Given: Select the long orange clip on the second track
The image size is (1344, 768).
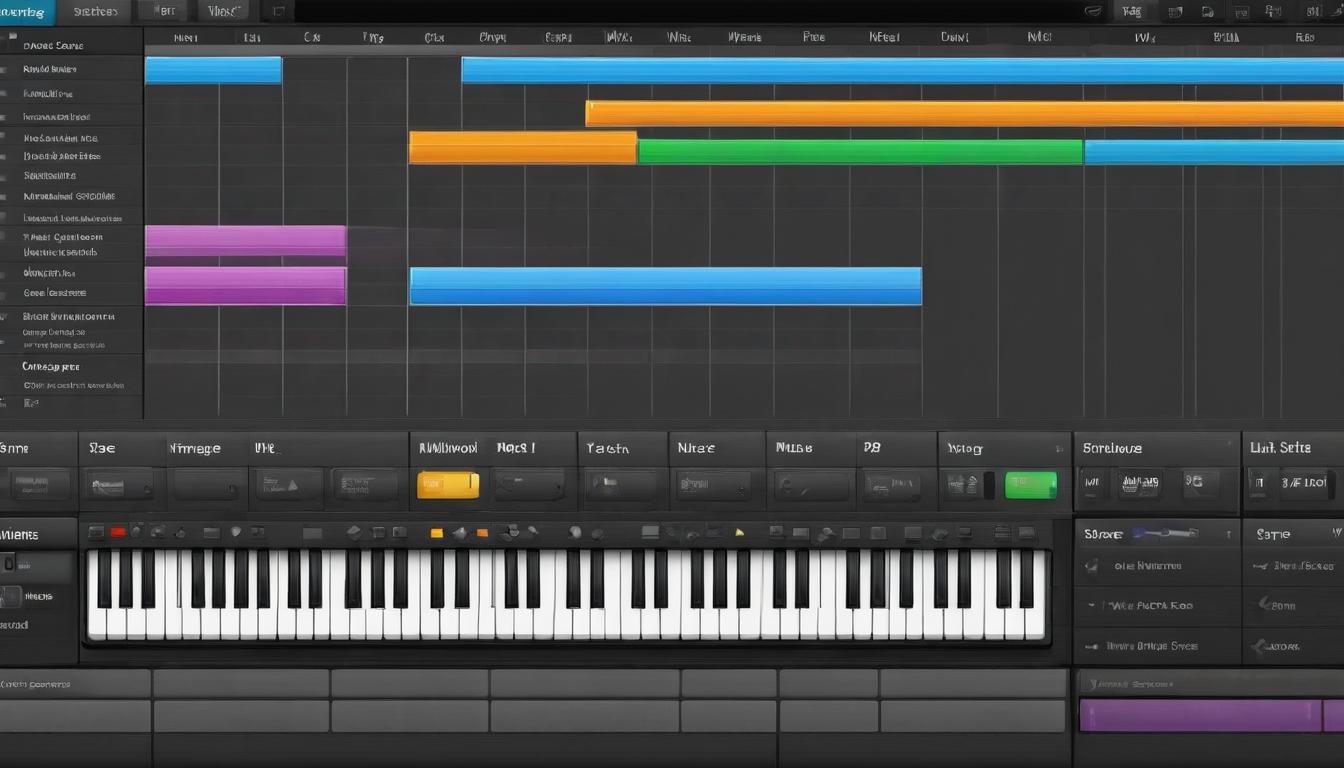Looking at the screenshot, I should [964, 113].
